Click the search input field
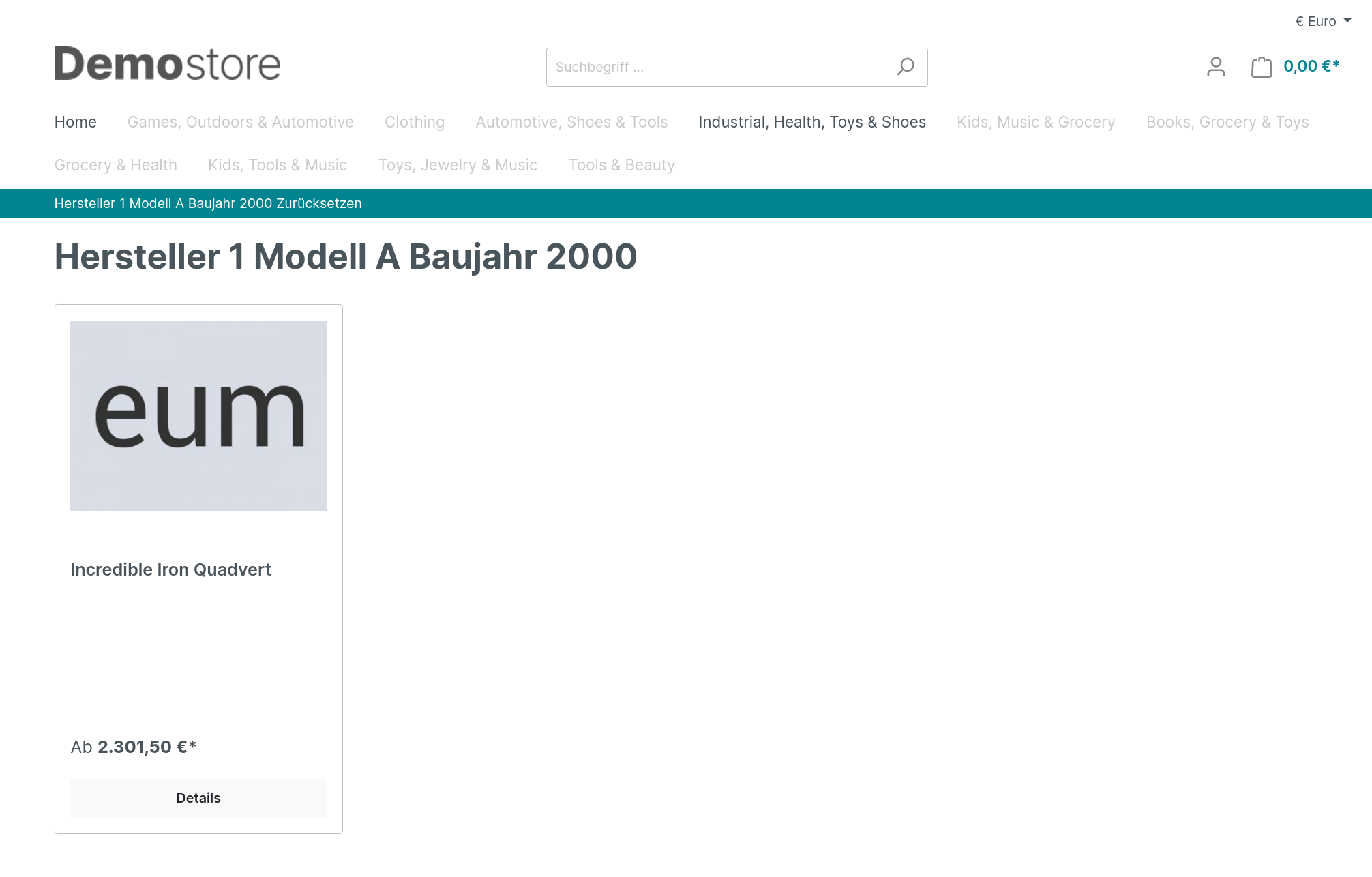 coord(736,66)
